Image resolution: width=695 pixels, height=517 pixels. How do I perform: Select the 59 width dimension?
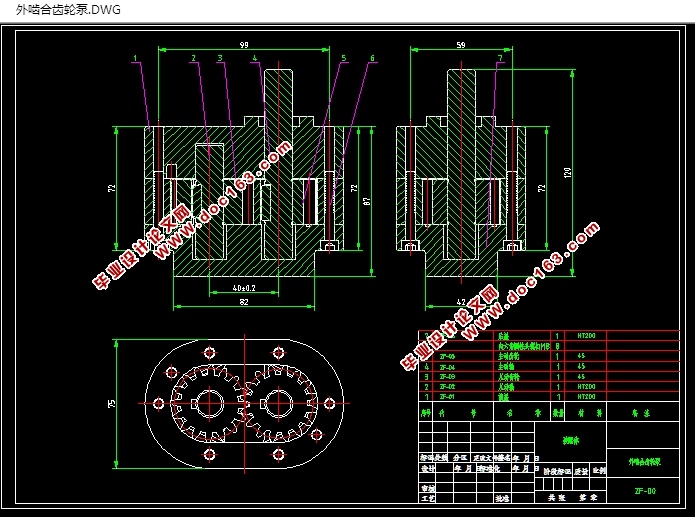[x=461, y=45]
